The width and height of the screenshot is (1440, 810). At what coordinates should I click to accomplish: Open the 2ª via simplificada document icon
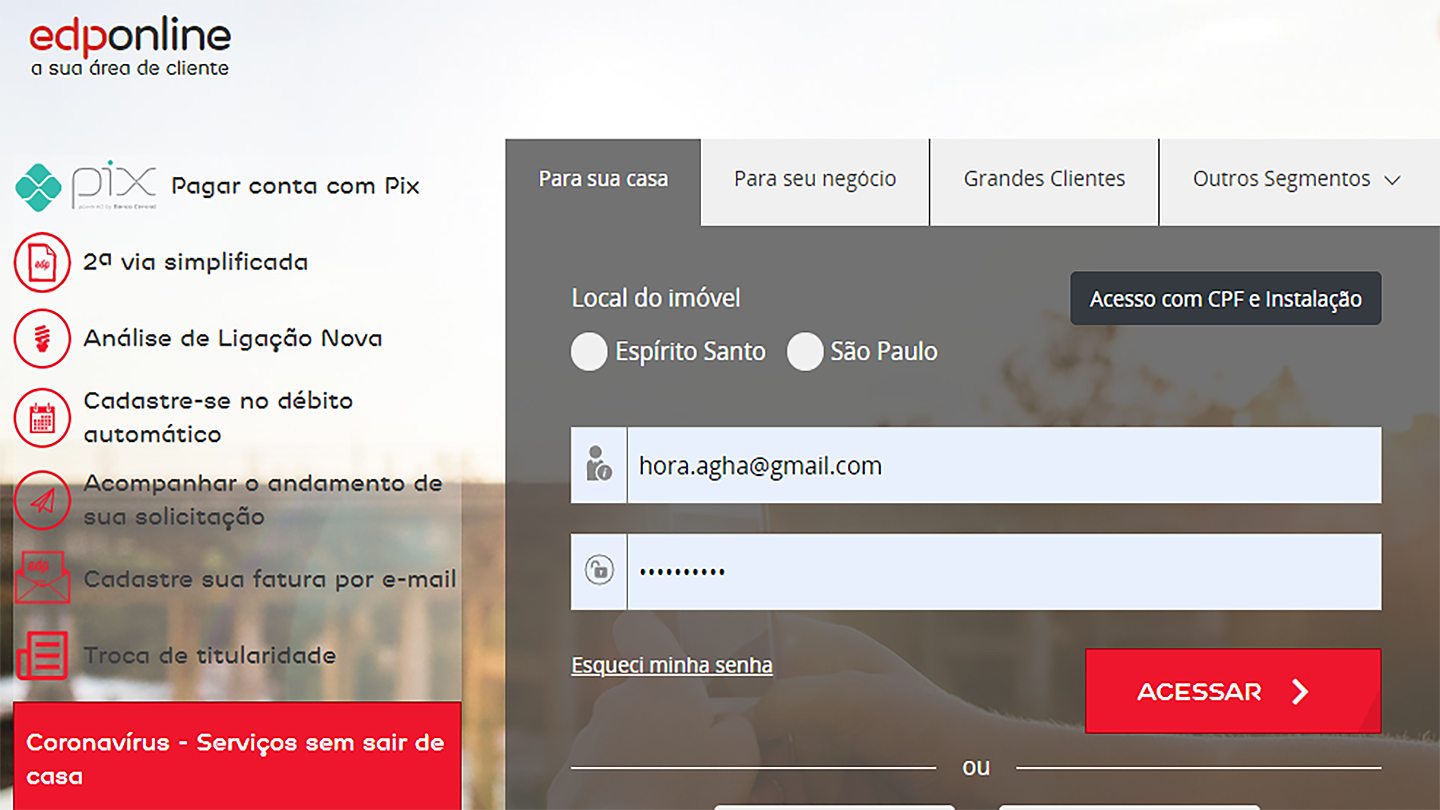(x=42, y=262)
